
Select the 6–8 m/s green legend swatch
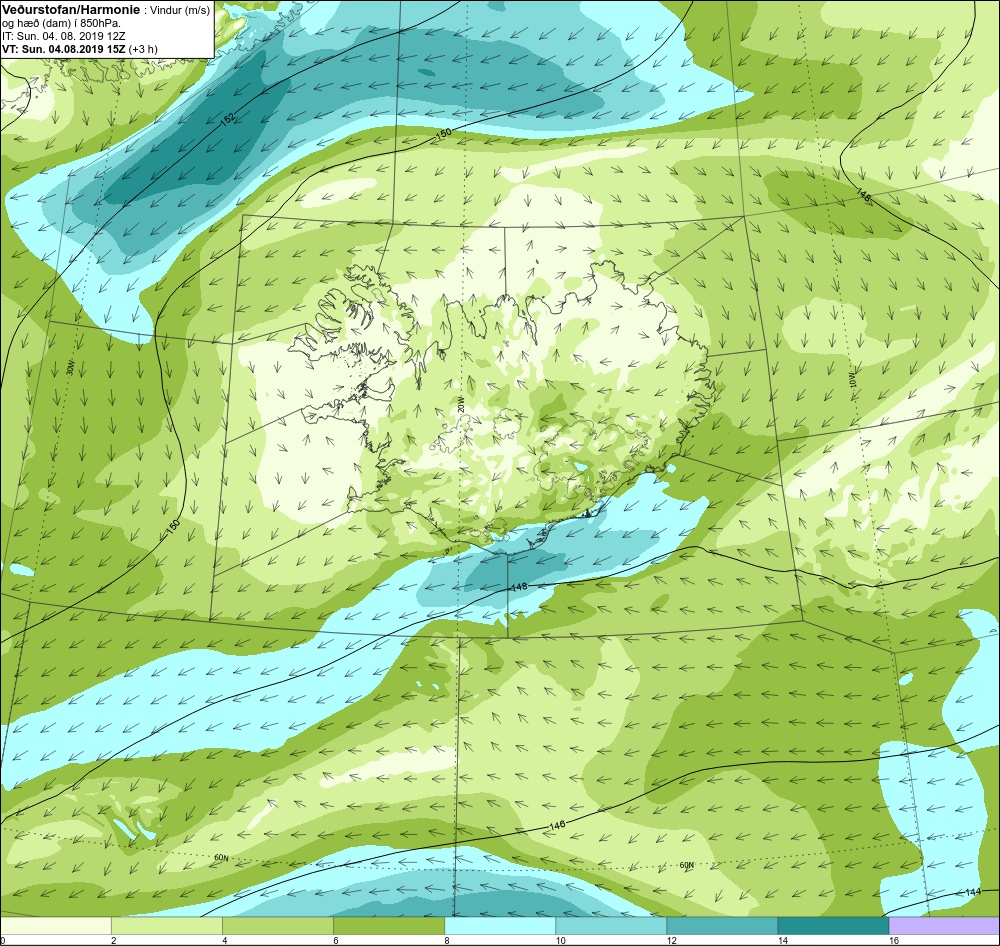click(x=388, y=926)
